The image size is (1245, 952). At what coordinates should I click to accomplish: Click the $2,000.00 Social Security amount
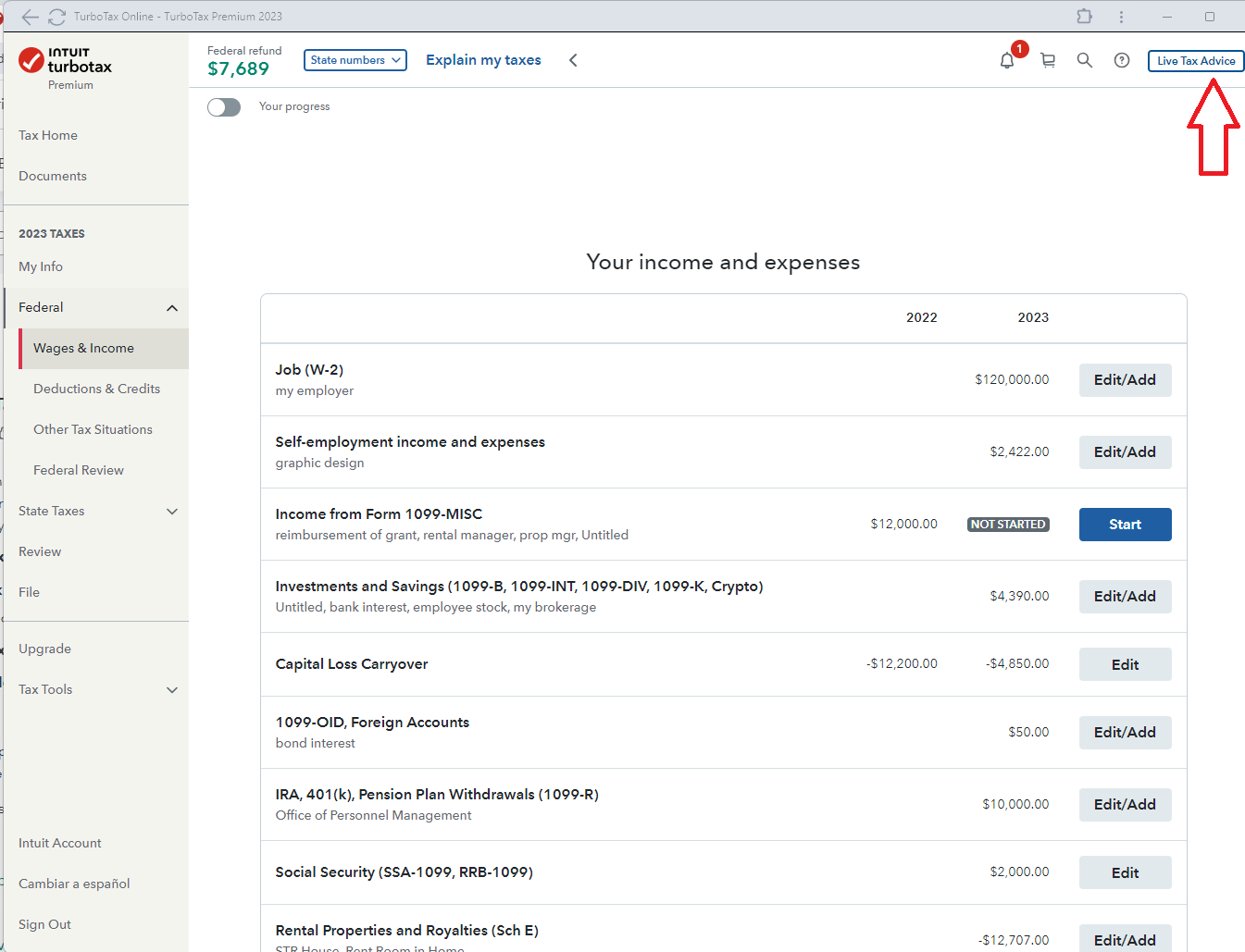point(1019,872)
